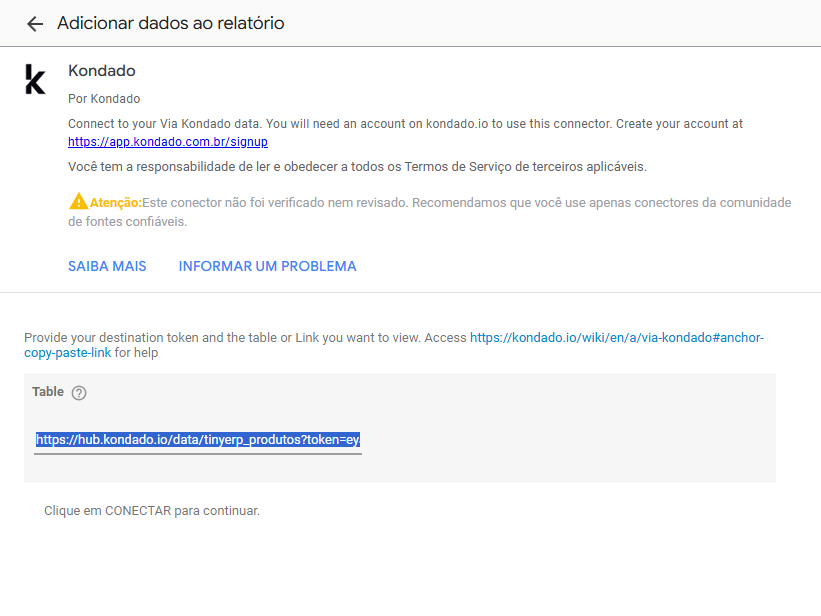Viewport: 821px width, 616px height.
Task: Open the app.kondado.com.br signup link
Action: click(x=167, y=141)
